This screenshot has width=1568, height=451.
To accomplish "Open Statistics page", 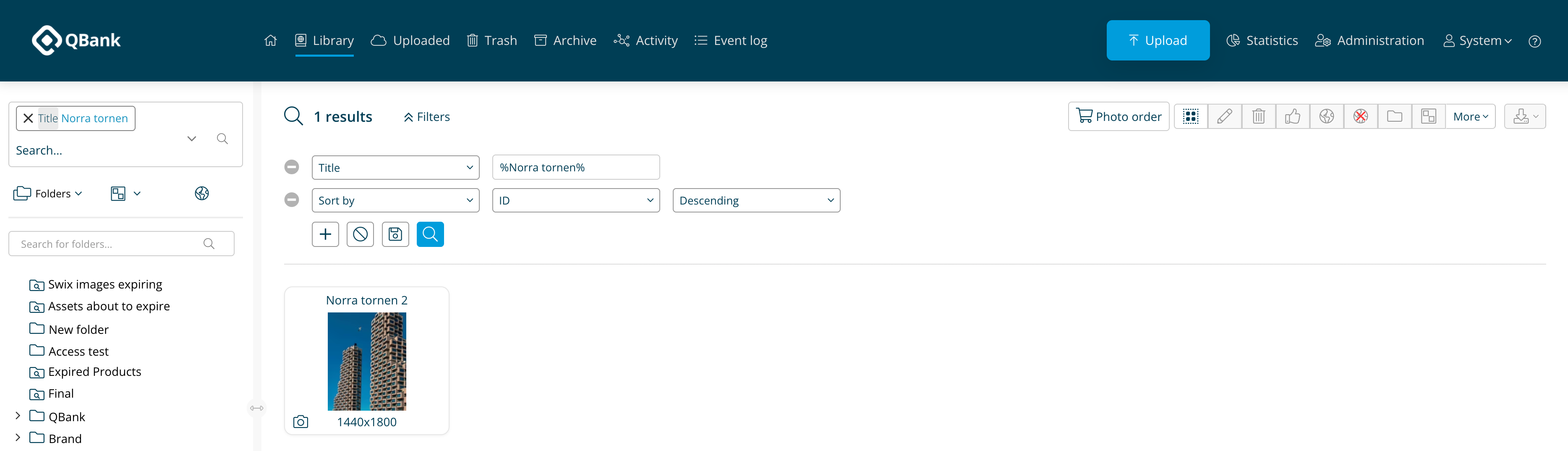I will [1262, 40].
